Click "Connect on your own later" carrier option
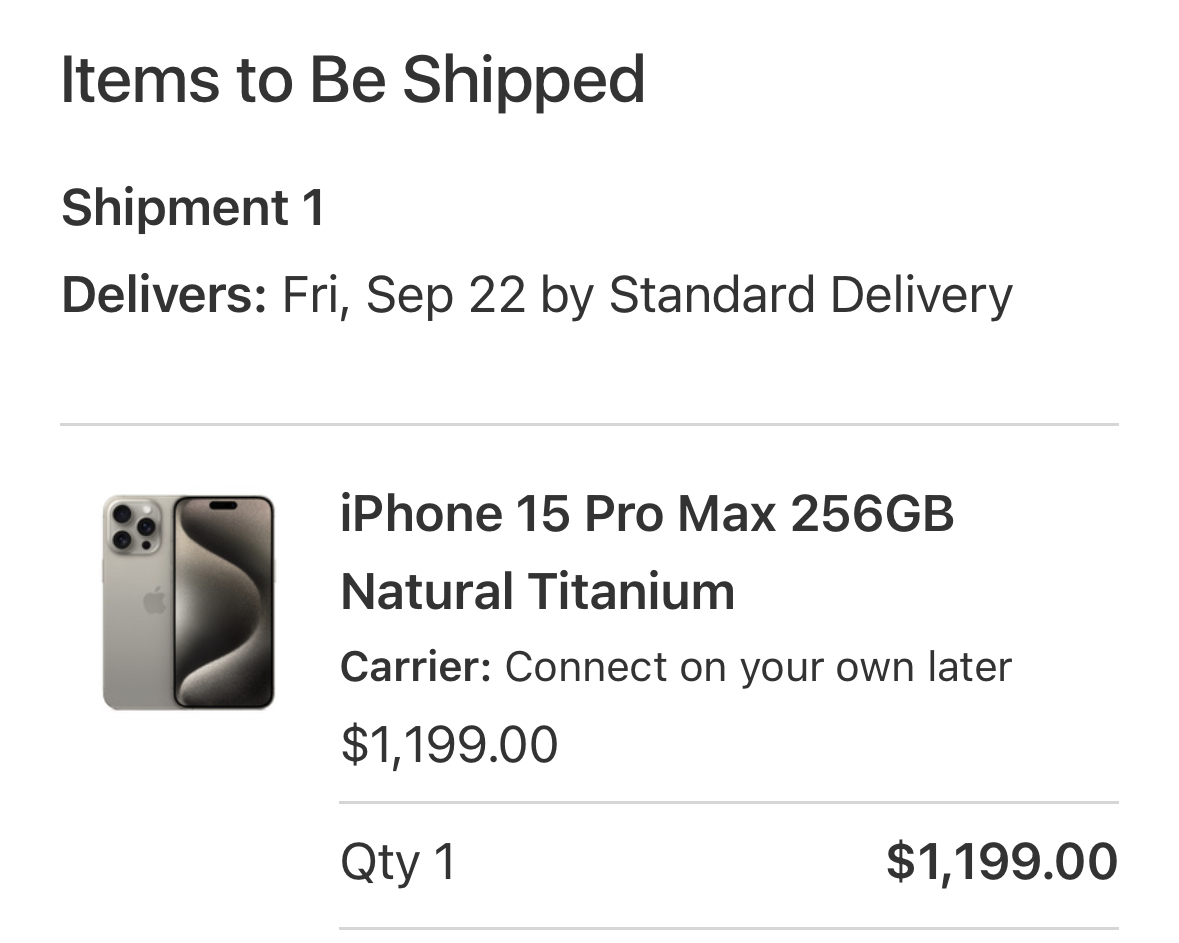The width and height of the screenshot is (1179, 943). [x=758, y=667]
